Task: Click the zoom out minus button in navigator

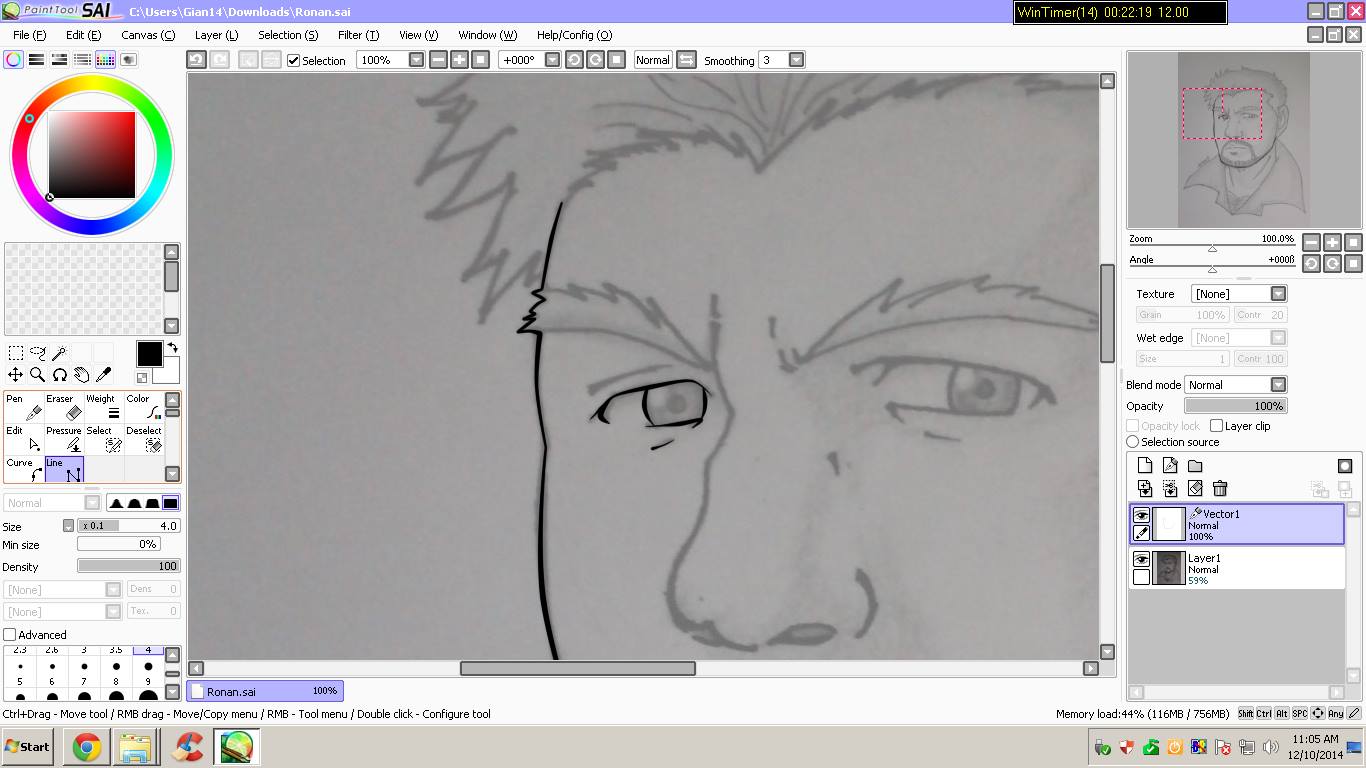Action: click(x=1311, y=242)
